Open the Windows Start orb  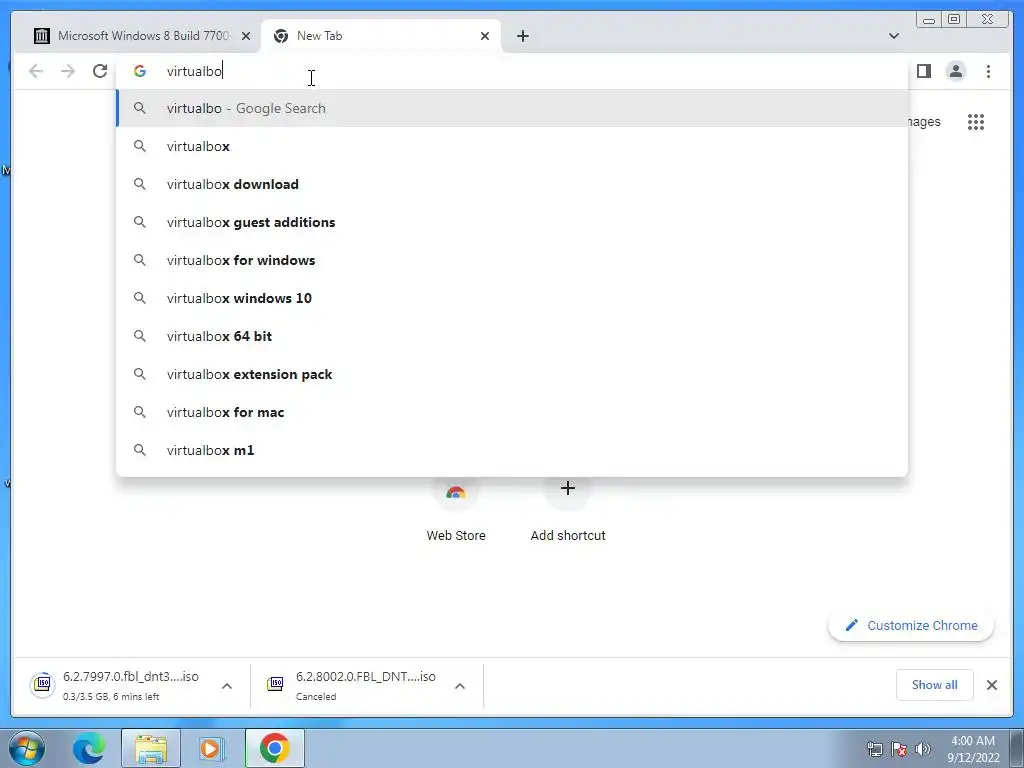(x=27, y=748)
